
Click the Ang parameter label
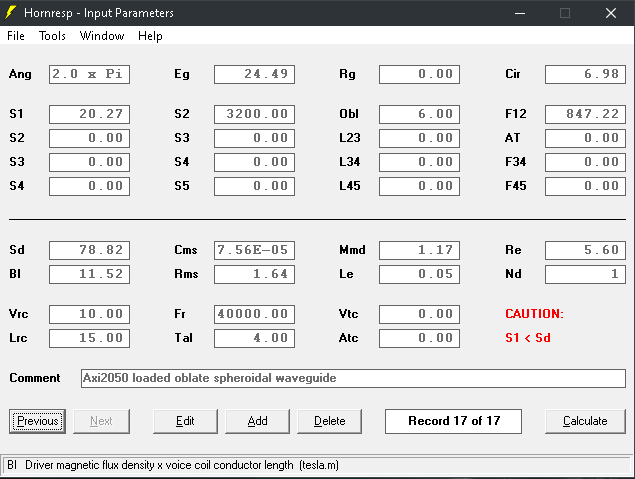click(x=20, y=75)
